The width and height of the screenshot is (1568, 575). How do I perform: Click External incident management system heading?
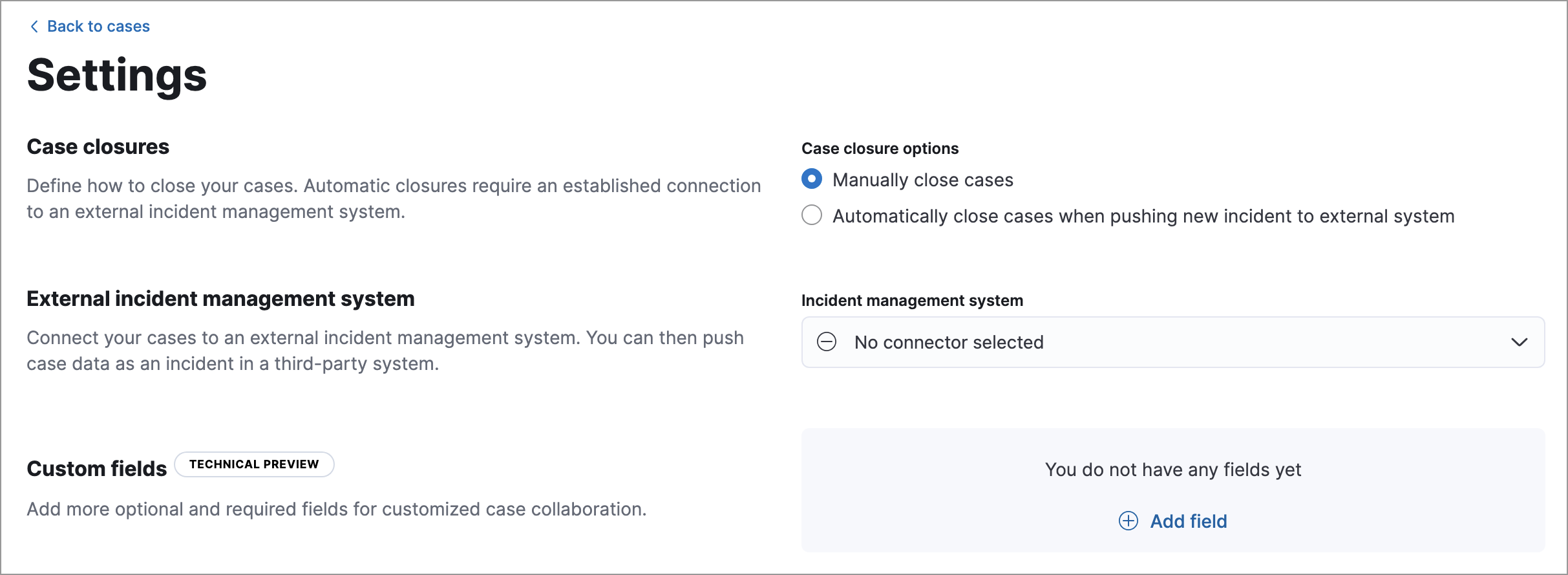(220, 299)
